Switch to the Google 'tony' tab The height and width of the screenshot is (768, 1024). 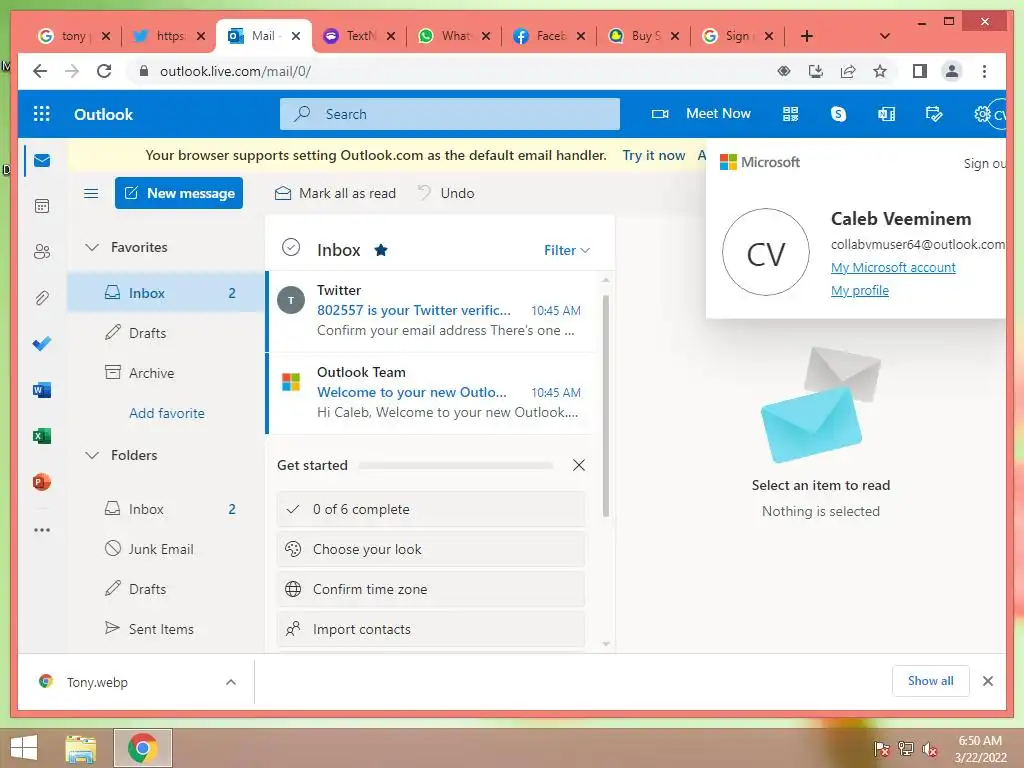click(73, 36)
